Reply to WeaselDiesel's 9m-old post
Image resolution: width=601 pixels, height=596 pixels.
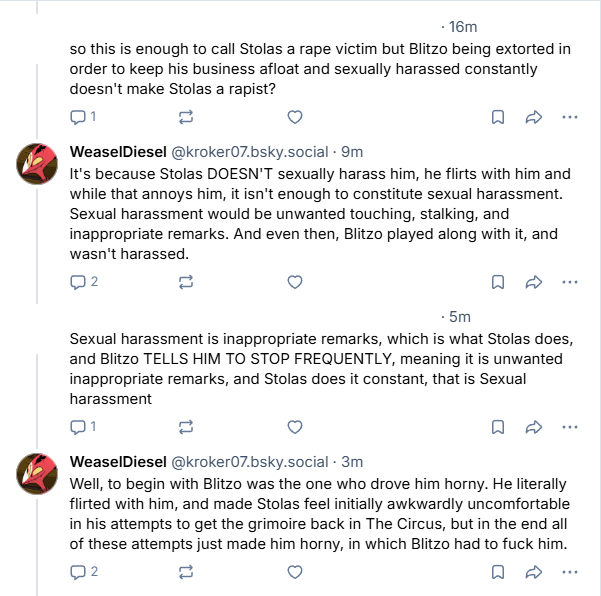(x=79, y=282)
